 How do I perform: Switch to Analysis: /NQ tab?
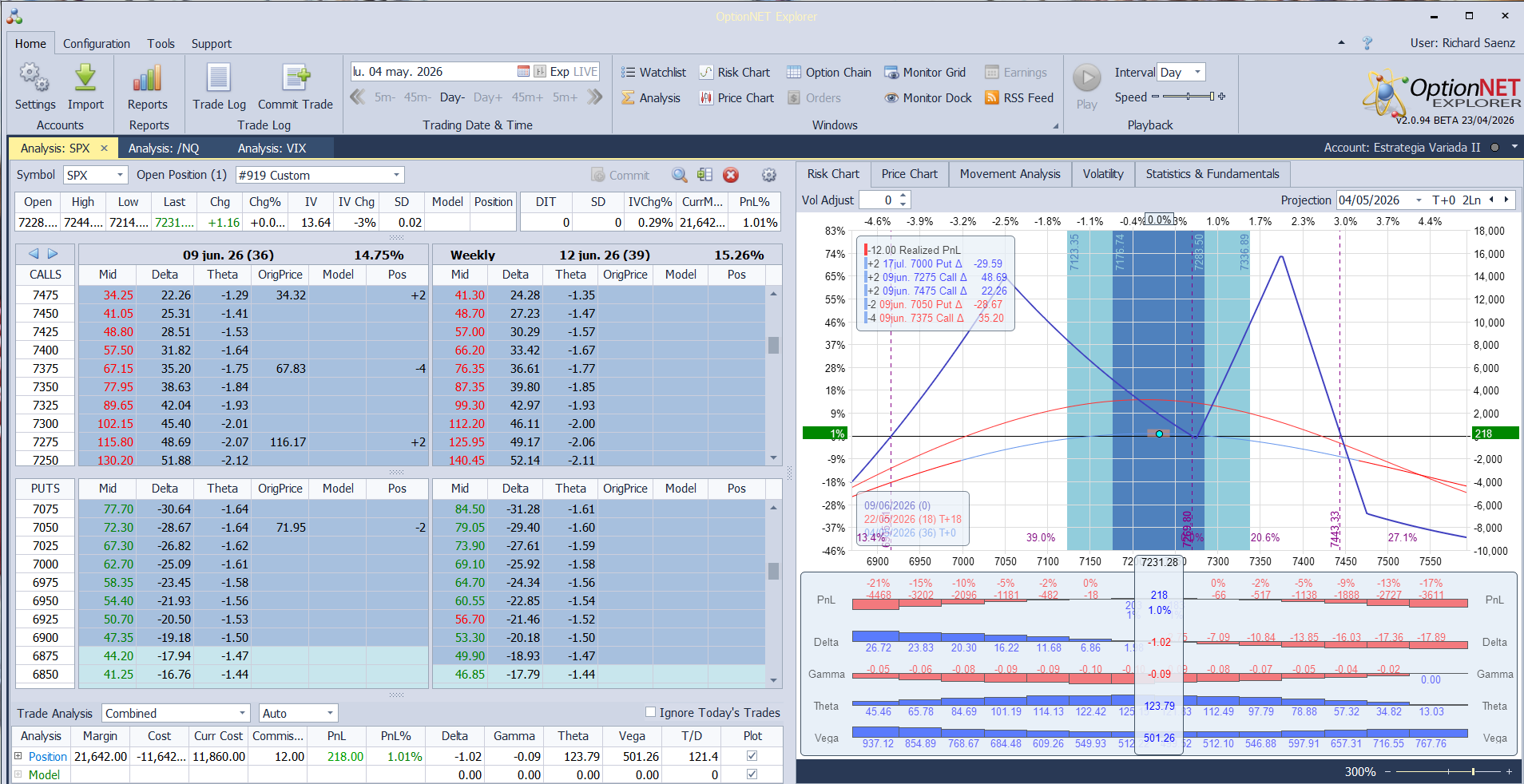point(164,148)
